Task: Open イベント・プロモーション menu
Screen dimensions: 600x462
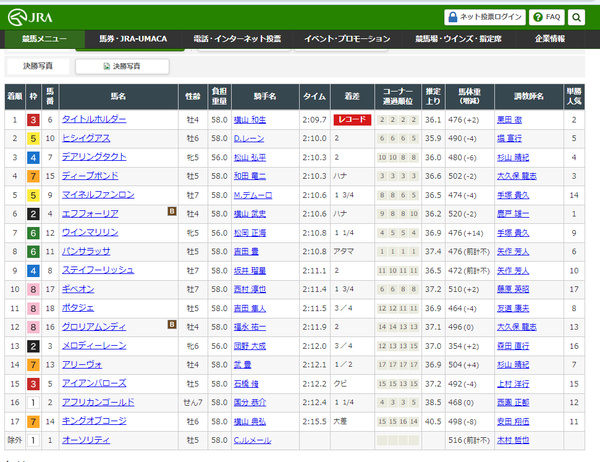Action: point(347,39)
